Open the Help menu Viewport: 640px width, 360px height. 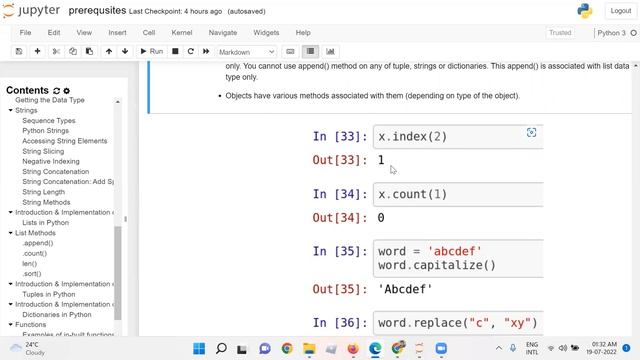(x=303, y=33)
